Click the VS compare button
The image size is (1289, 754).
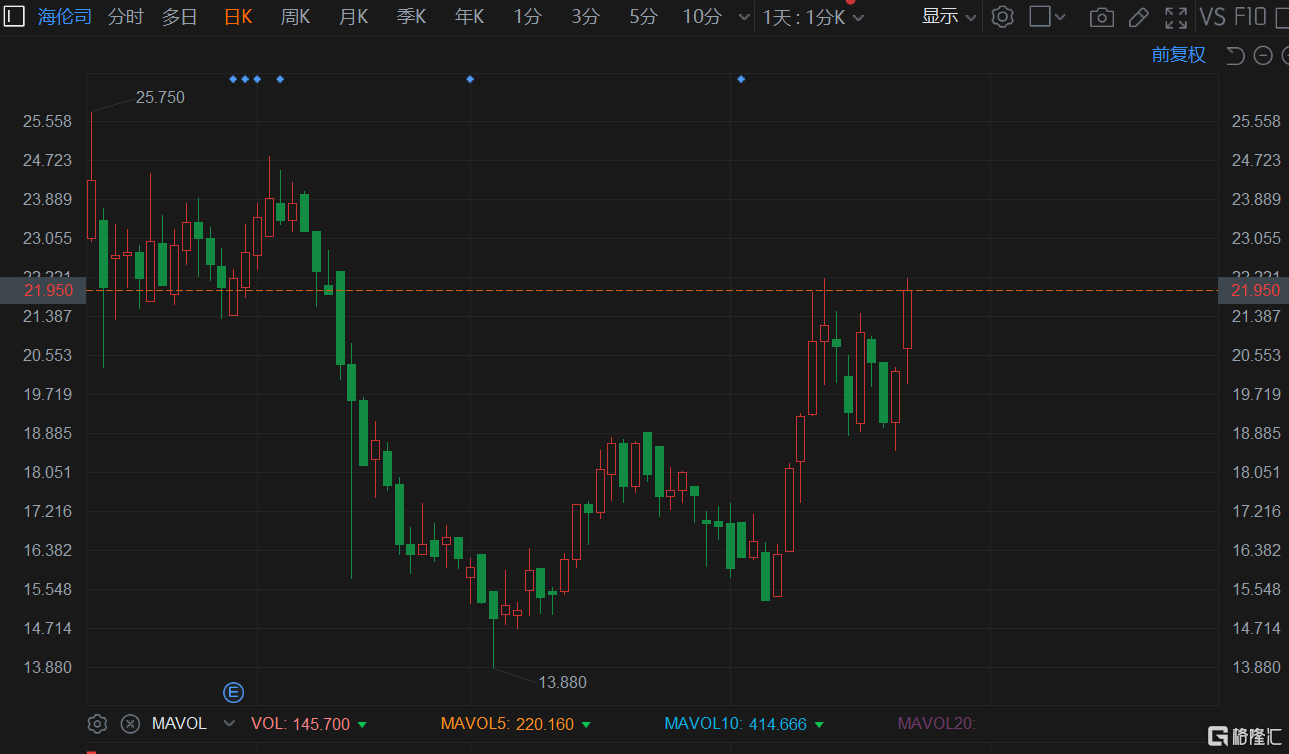(x=1212, y=16)
